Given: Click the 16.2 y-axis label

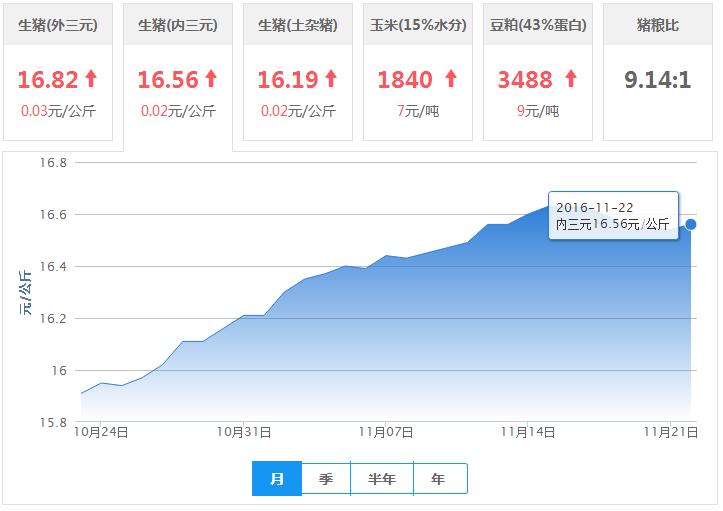Looking at the screenshot, I should click(53, 319).
